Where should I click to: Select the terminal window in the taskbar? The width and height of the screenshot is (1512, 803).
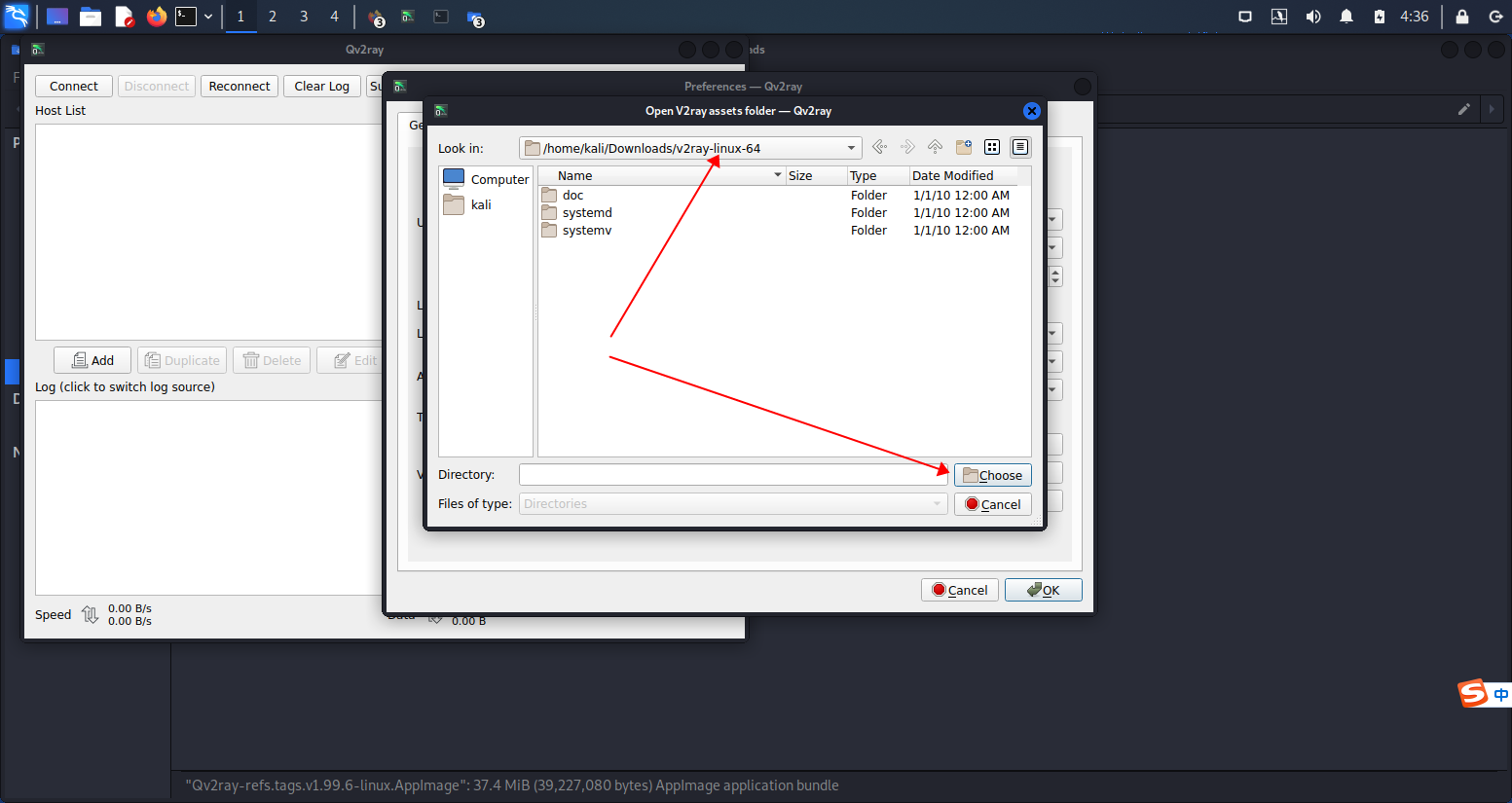441,17
